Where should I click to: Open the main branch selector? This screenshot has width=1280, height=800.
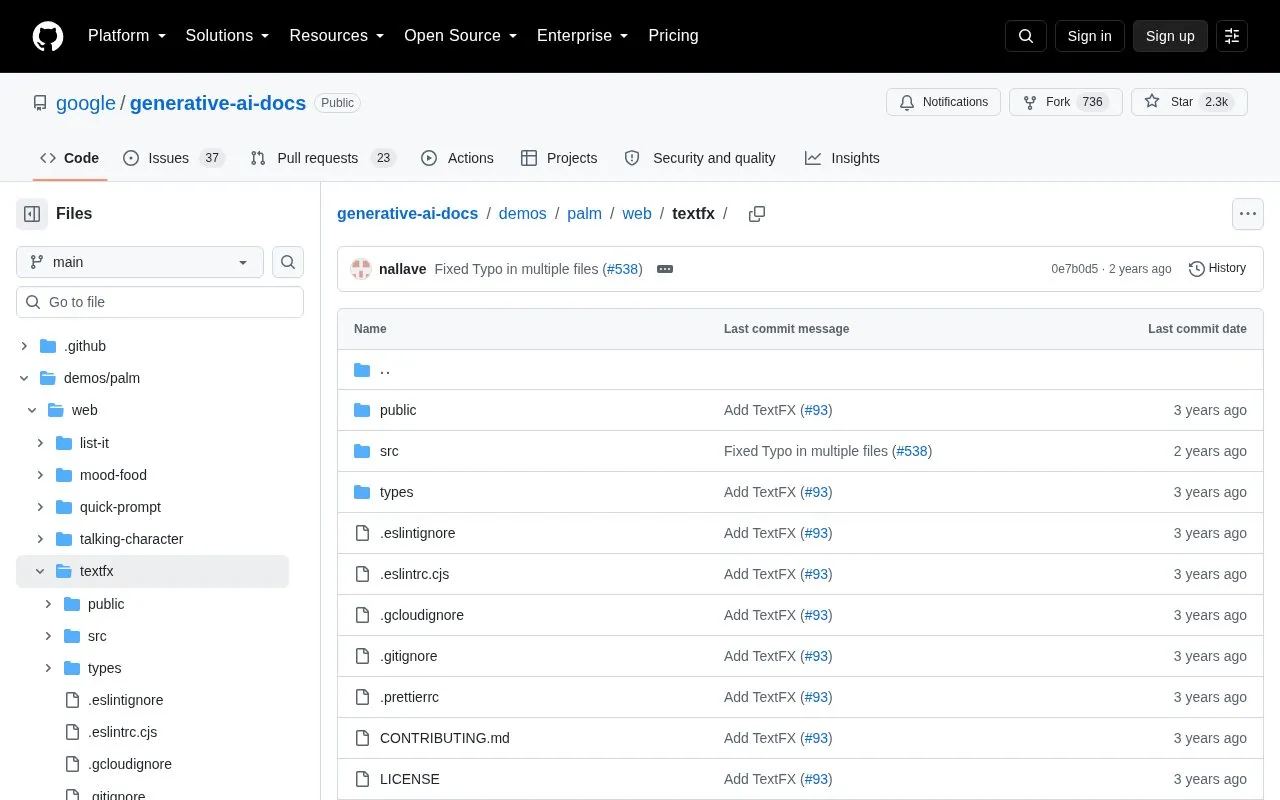tap(140, 262)
